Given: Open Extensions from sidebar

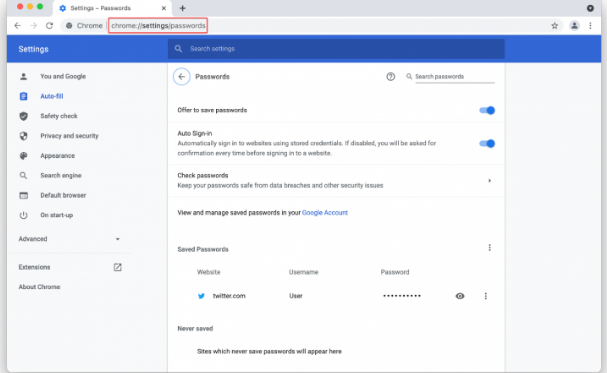Looking at the screenshot, I should click(x=34, y=267).
